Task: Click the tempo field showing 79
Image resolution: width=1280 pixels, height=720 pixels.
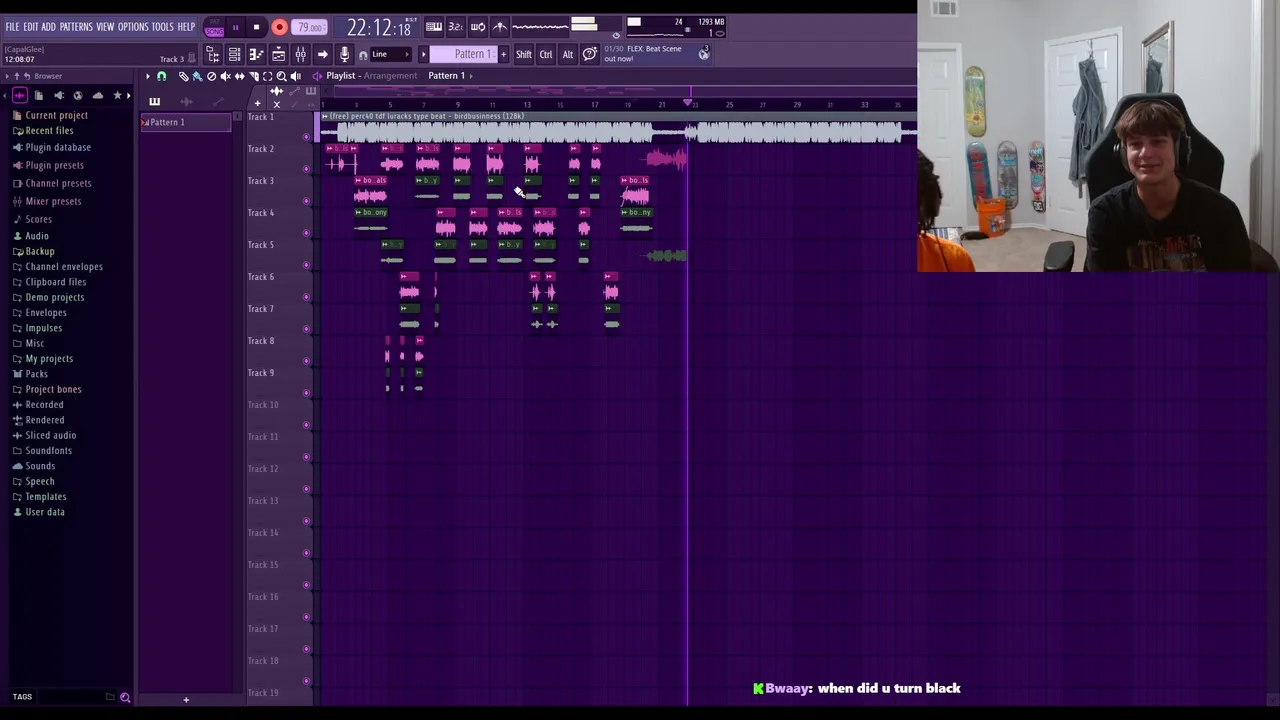Action: pos(310,28)
